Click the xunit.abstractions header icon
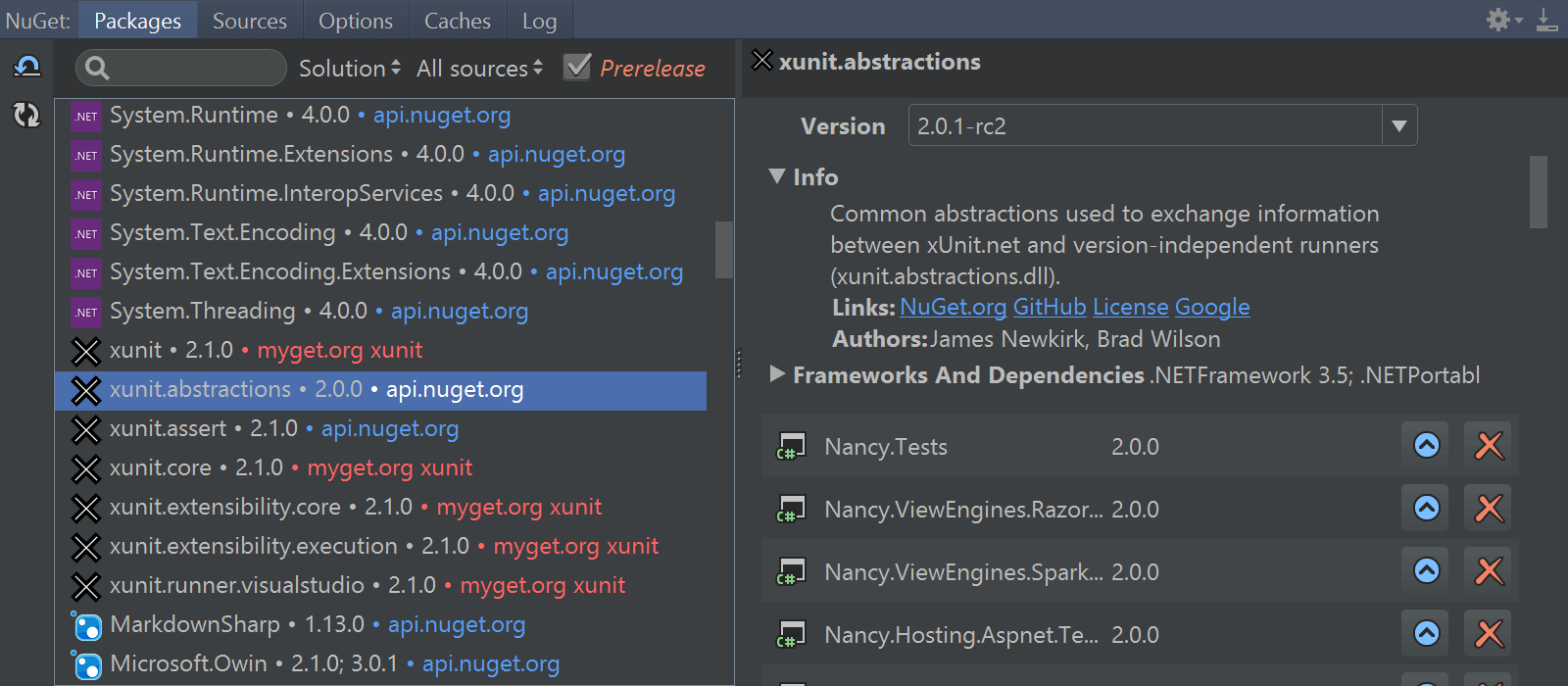Screen dimensions: 1568x686 coord(762,61)
